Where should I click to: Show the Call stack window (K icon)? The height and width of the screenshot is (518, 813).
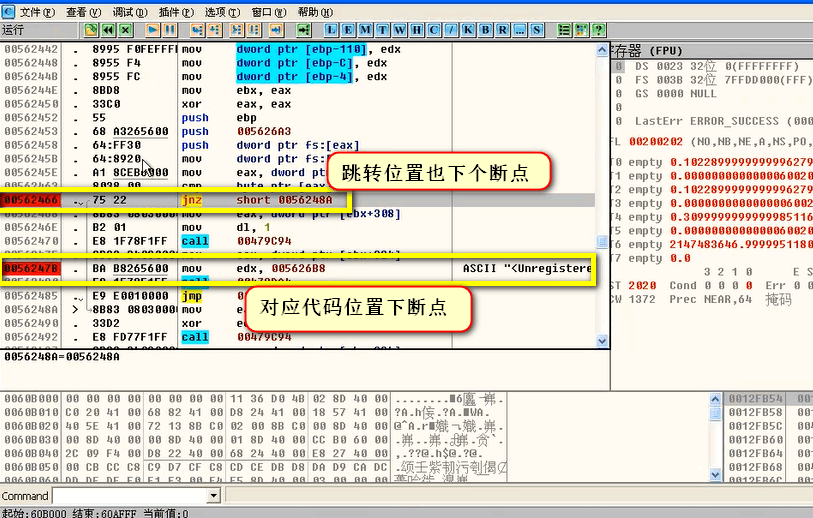pyautogui.click(x=468, y=30)
